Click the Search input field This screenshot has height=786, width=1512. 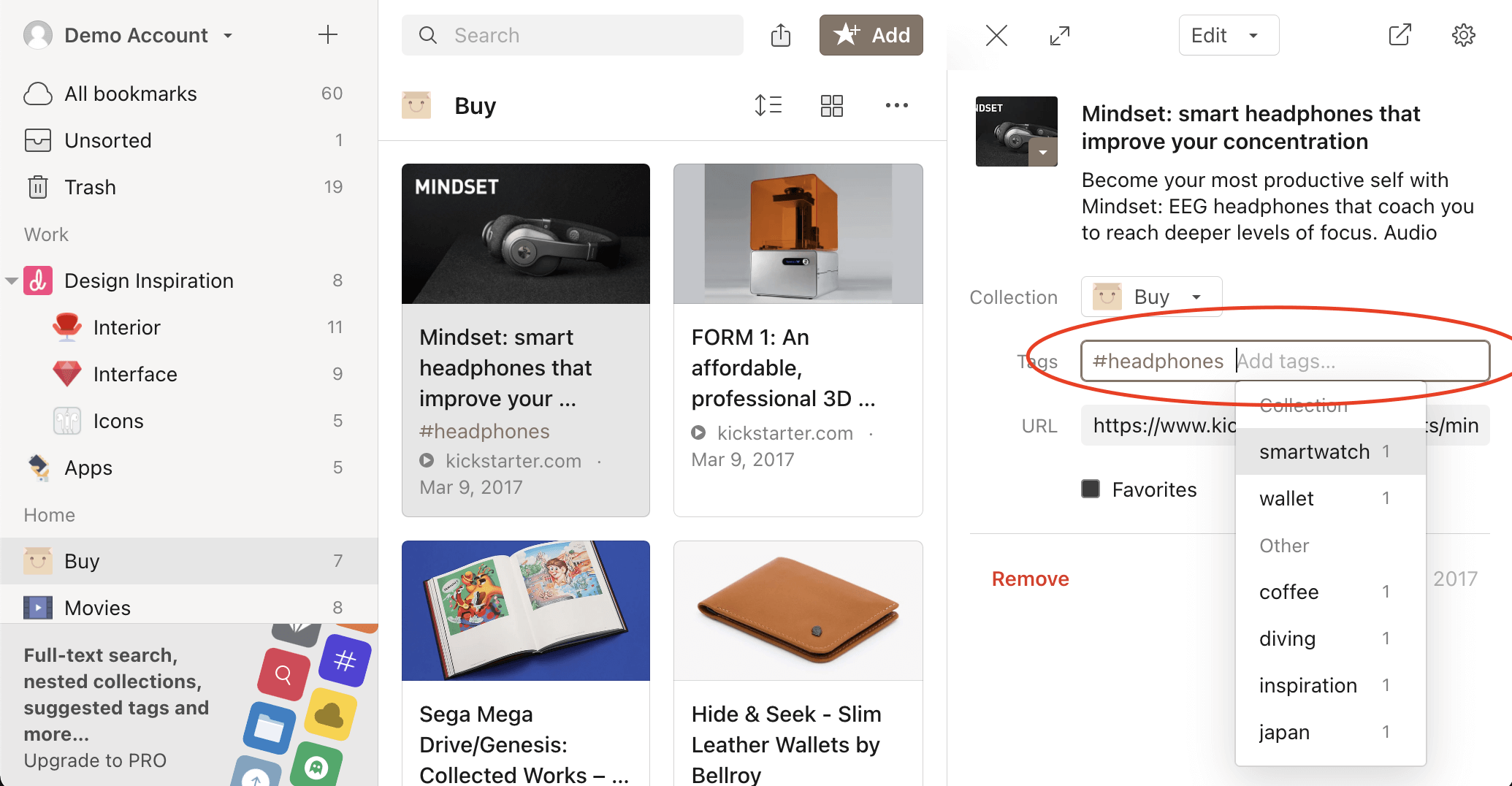pos(573,35)
